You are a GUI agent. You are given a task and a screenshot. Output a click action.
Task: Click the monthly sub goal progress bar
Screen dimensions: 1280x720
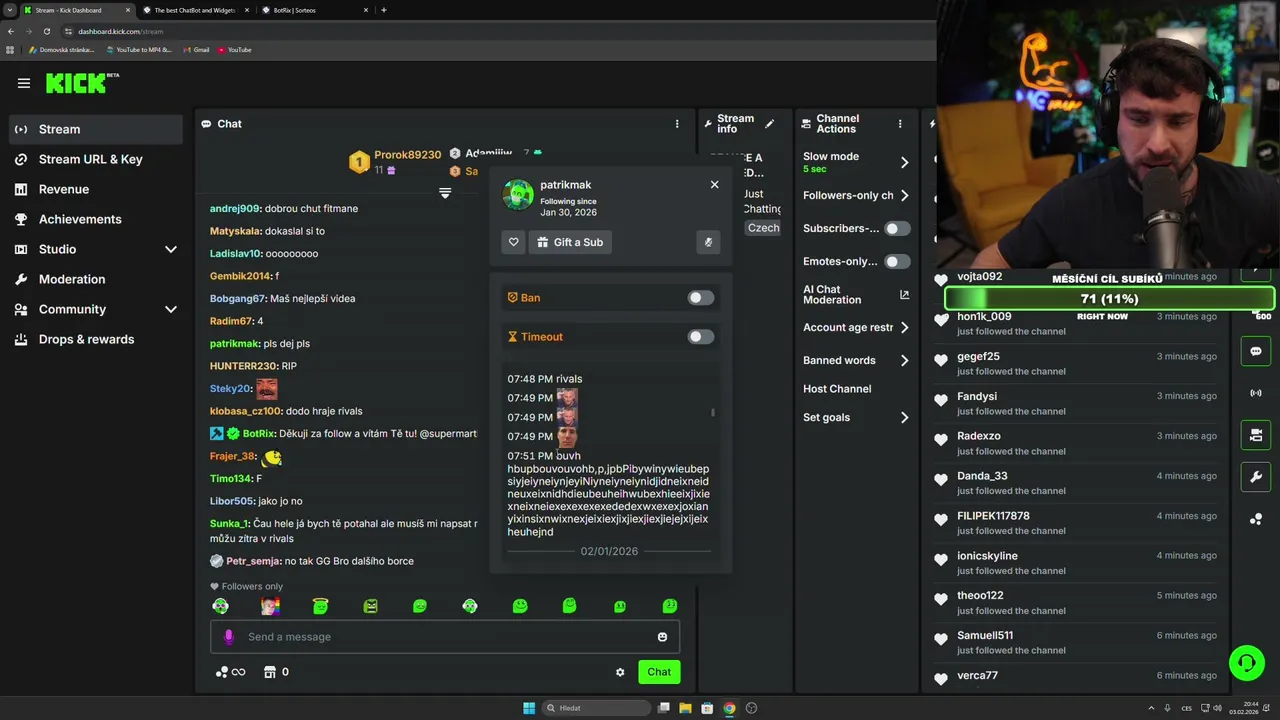click(1109, 299)
